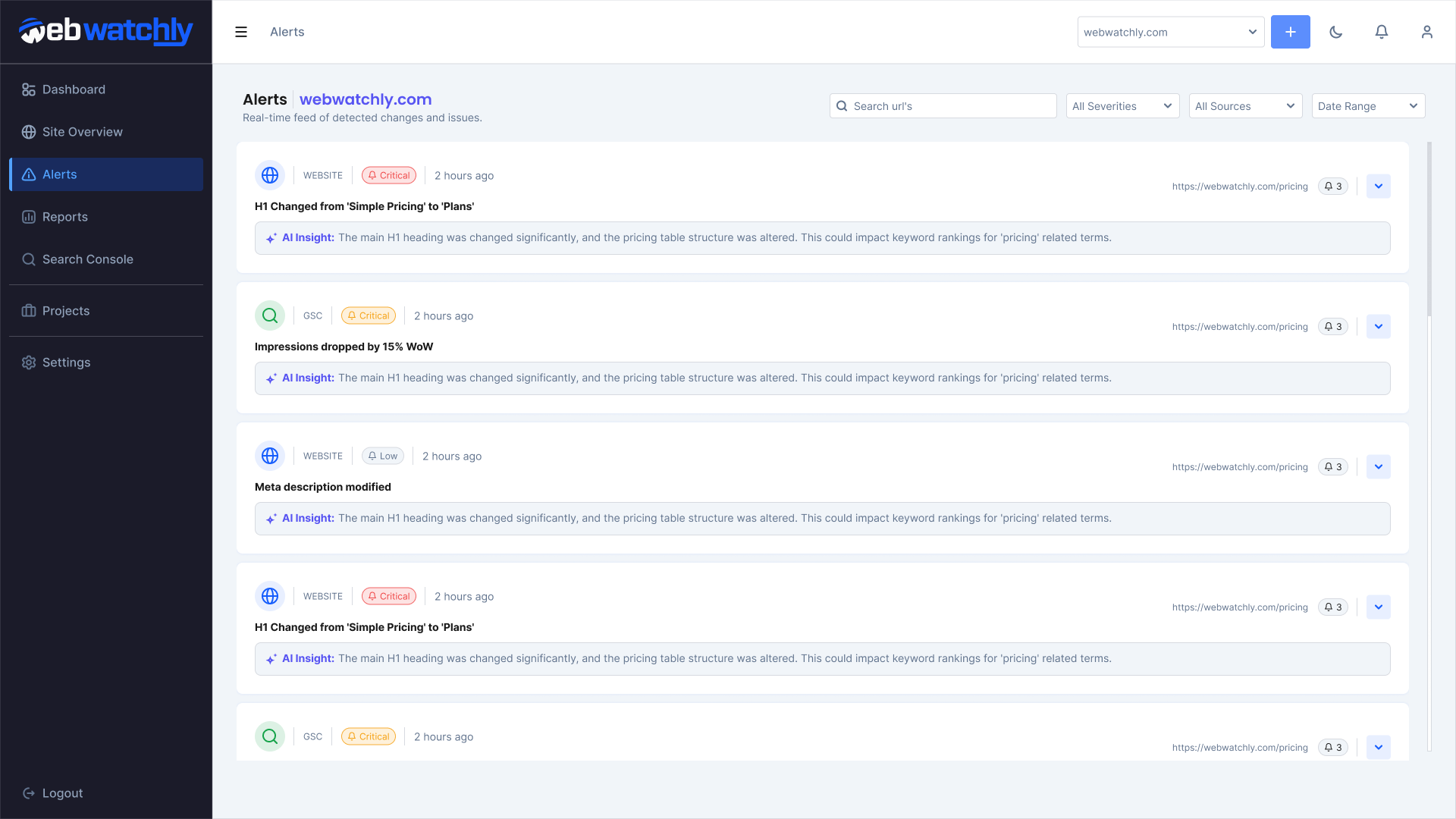The height and width of the screenshot is (819, 1456).
Task: Open the notifications bell in the header
Action: tap(1382, 32)
